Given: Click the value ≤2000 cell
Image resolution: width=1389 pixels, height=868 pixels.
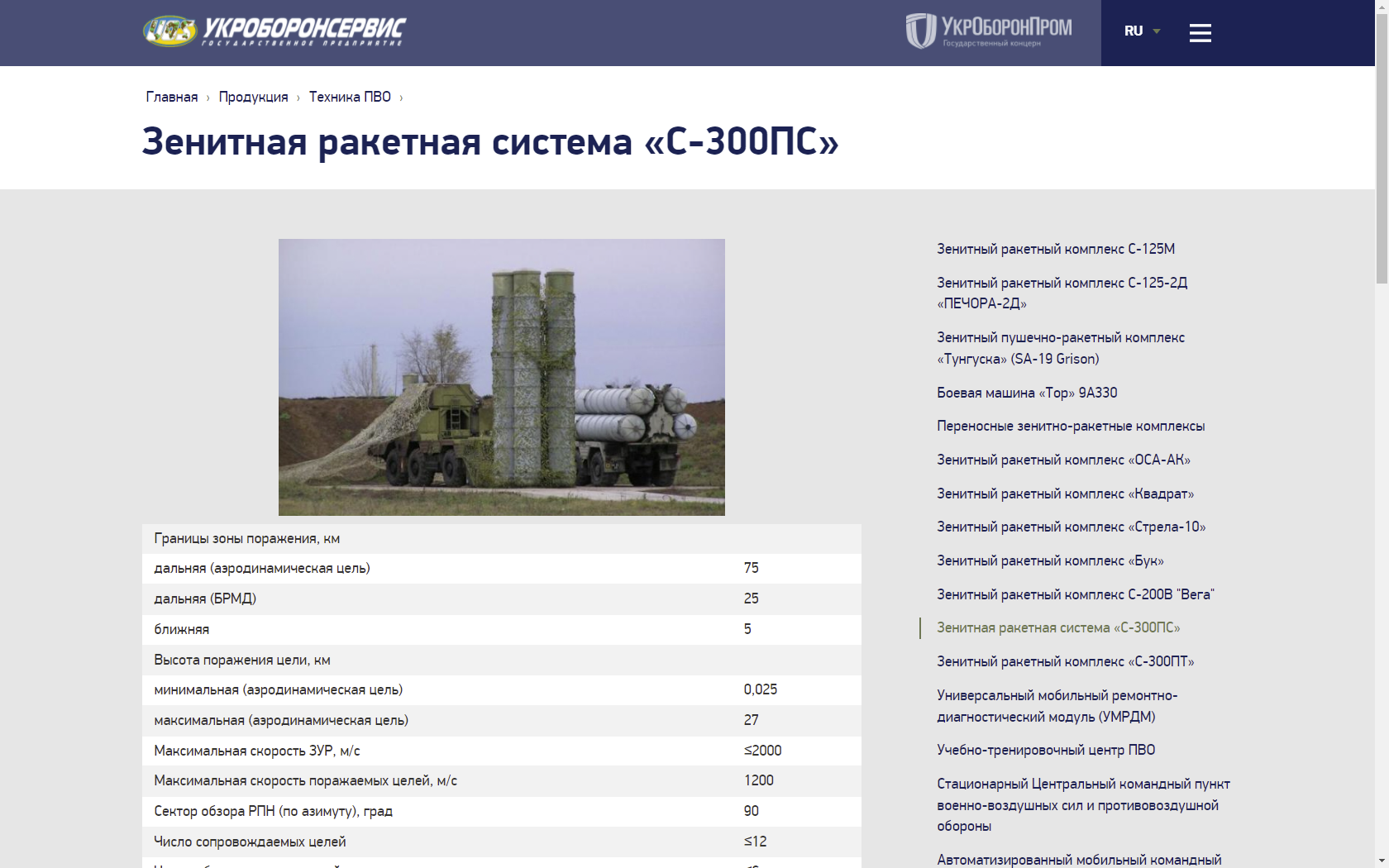Looking at the screenshot, I should click(762, 751).
